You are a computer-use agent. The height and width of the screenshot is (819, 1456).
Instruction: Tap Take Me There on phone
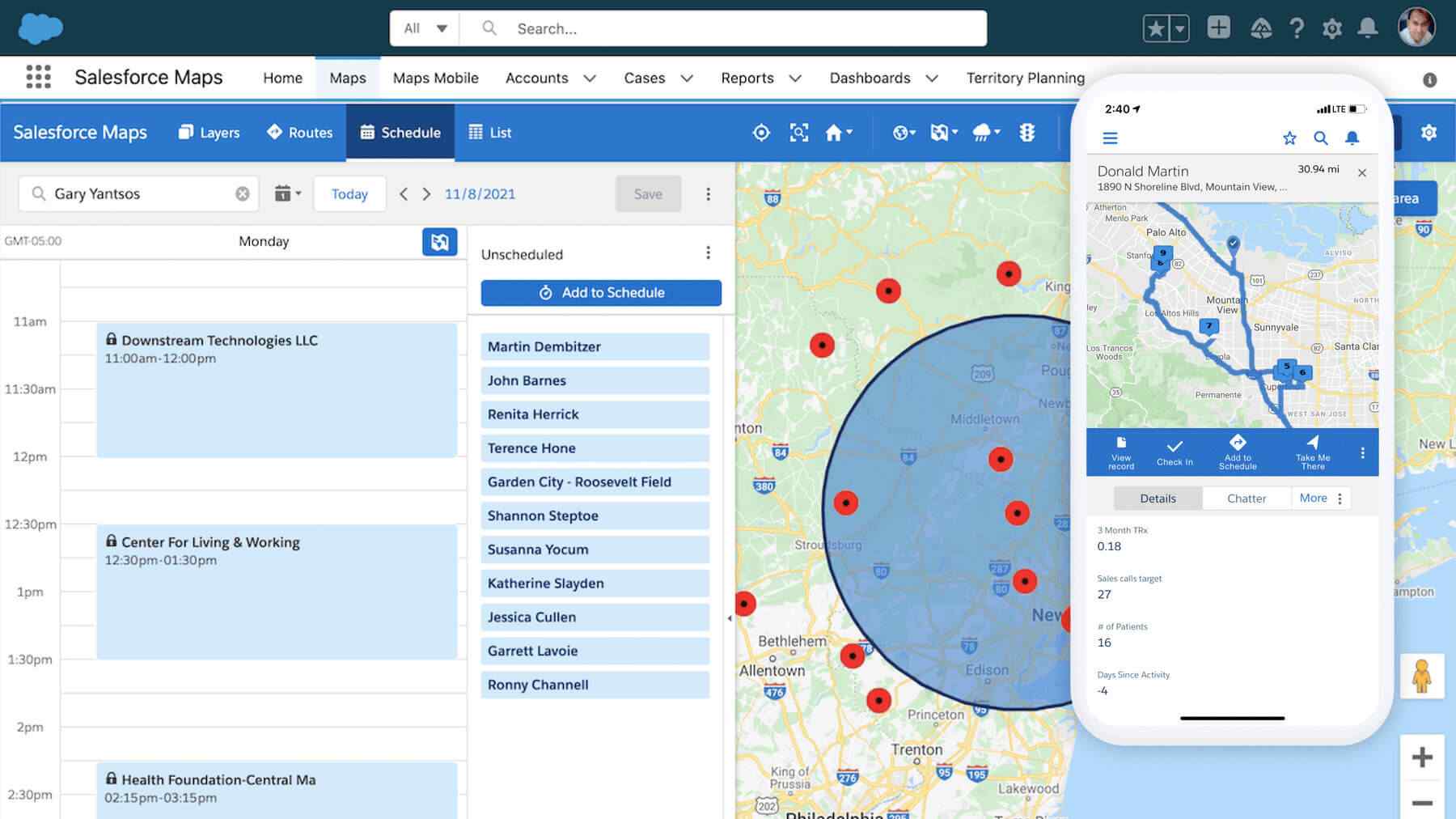point(1312,452)
